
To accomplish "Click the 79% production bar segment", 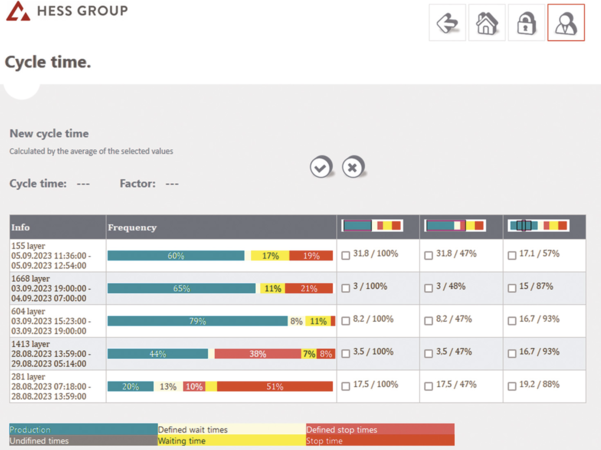I will [197, 321].
